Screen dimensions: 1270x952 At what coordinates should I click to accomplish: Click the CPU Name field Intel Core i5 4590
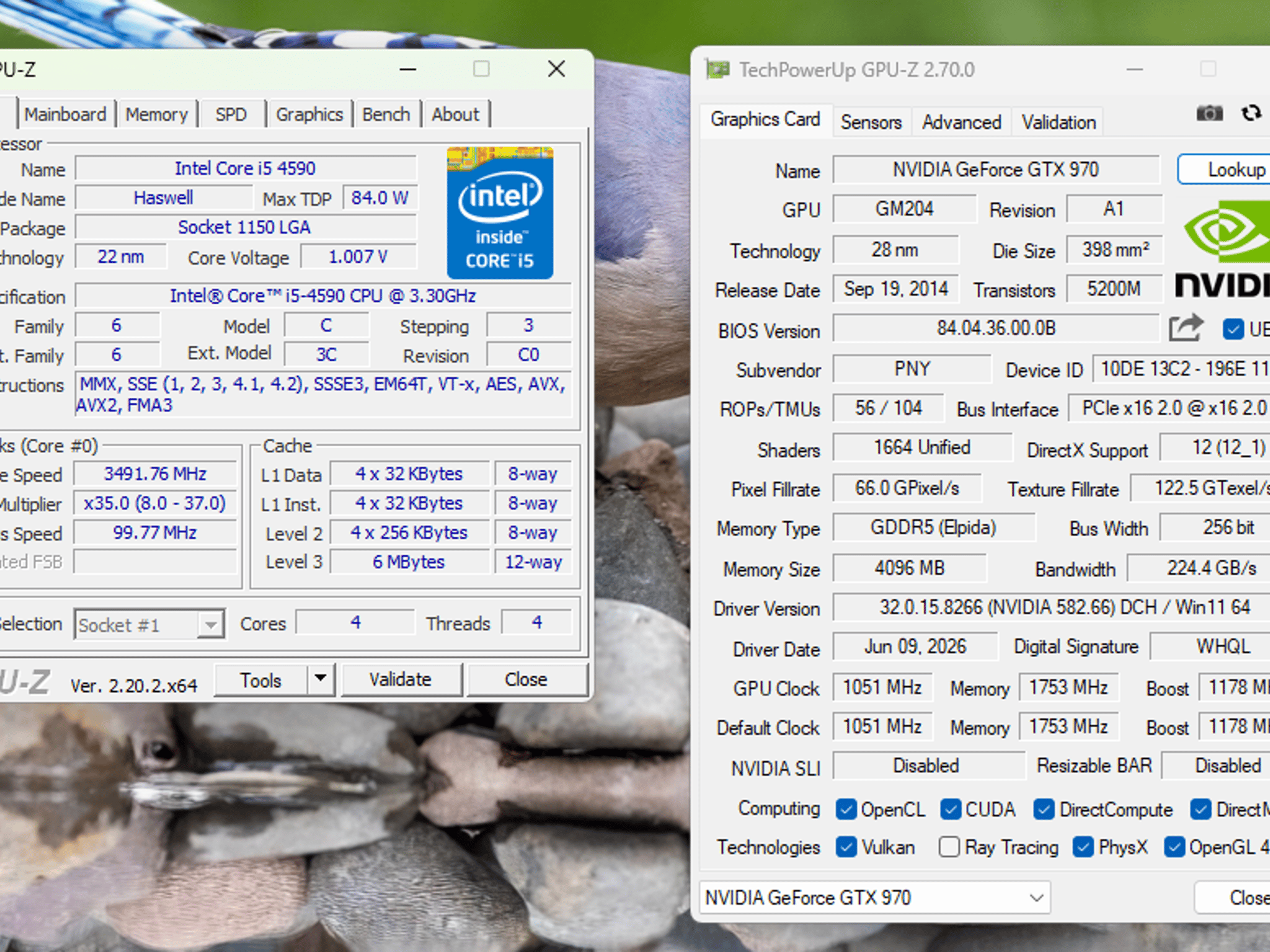[x=246, y=168]
